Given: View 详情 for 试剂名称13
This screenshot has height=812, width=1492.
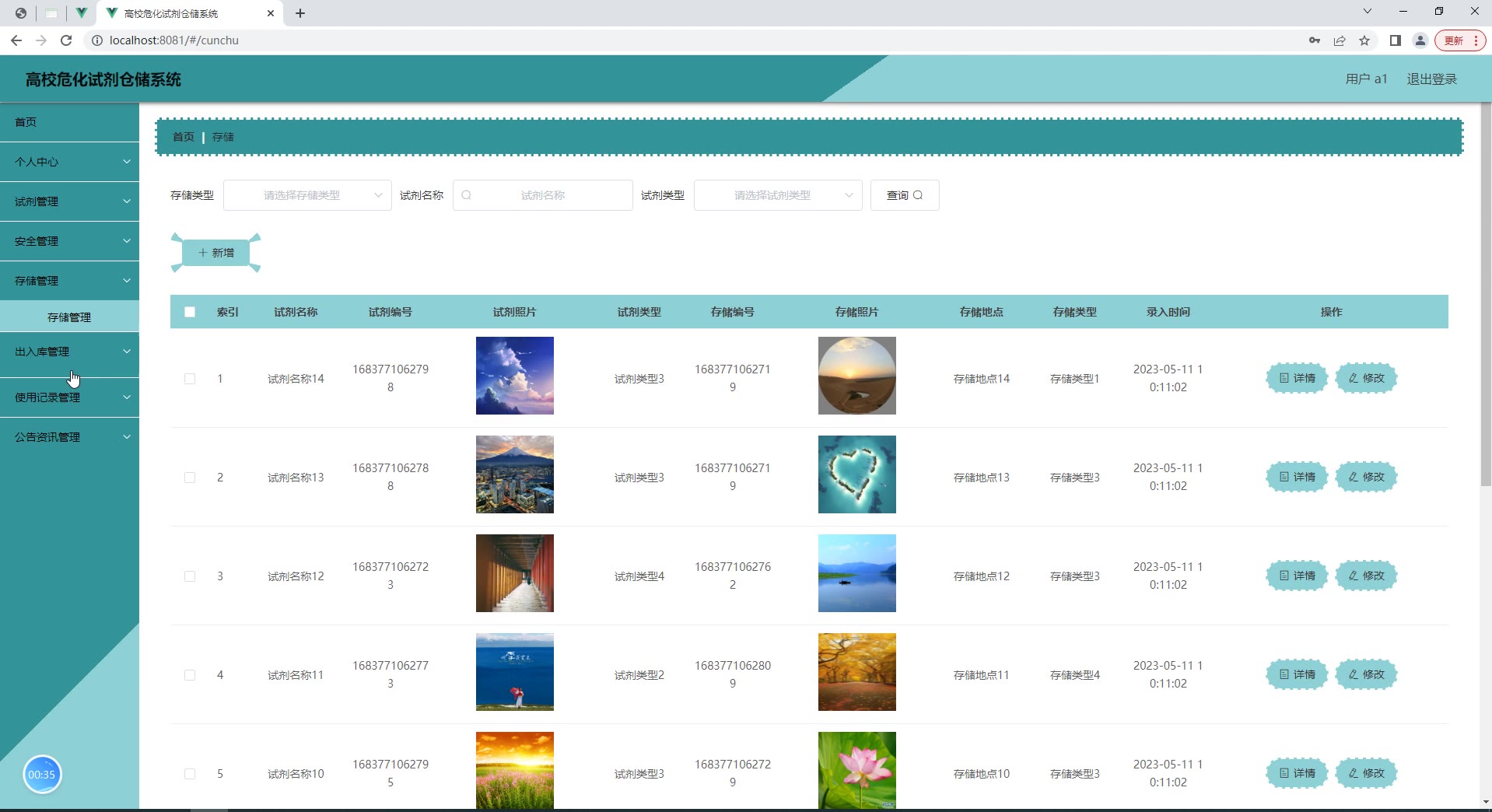Looking at the screenshot, I should click(1297, 477).
